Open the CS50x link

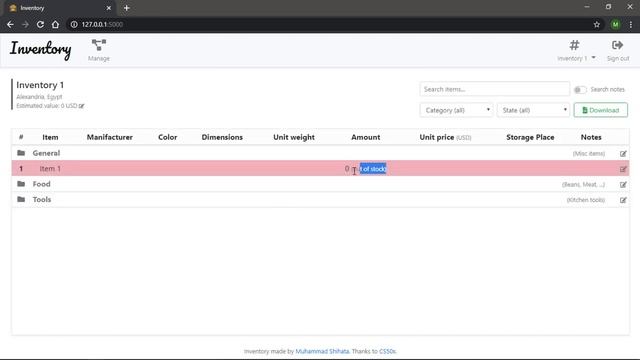pyautogui.click(x=387, y=351)
